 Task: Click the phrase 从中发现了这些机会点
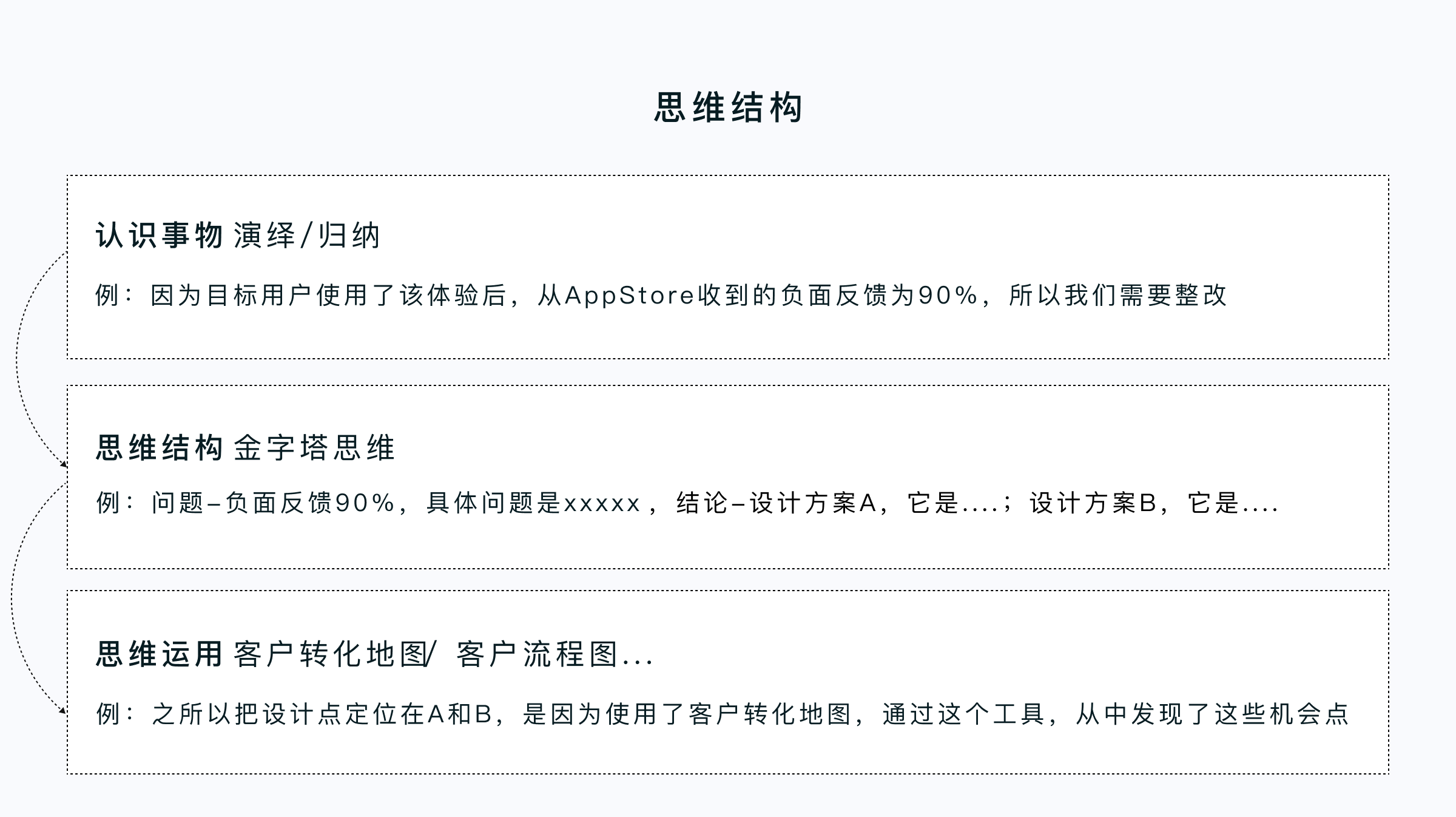coord(1212,714)
